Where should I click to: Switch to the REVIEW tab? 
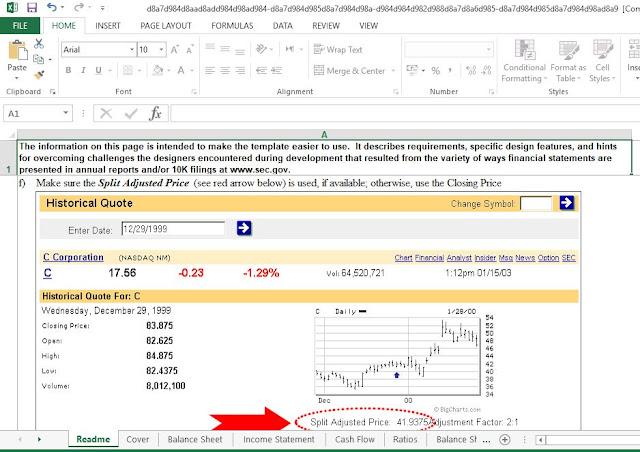[326, 26]
